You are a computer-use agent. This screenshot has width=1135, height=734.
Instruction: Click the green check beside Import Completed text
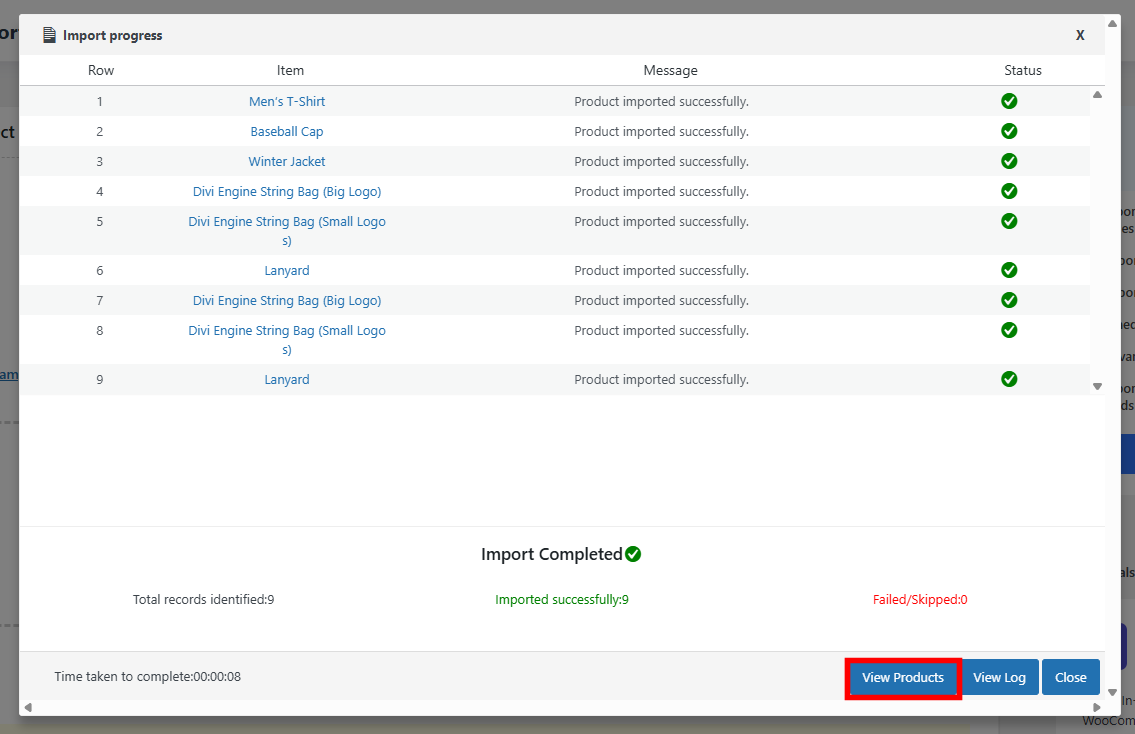tap(633, 553)
